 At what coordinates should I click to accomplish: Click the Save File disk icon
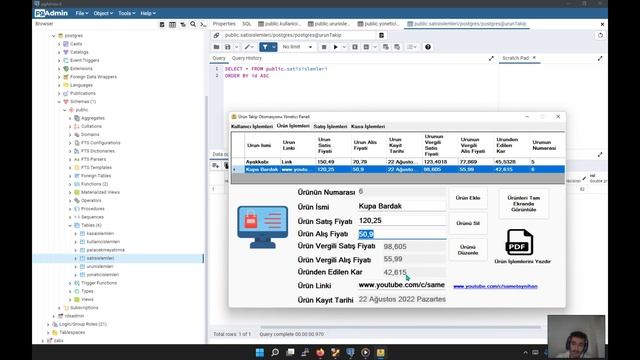(227, 47)
